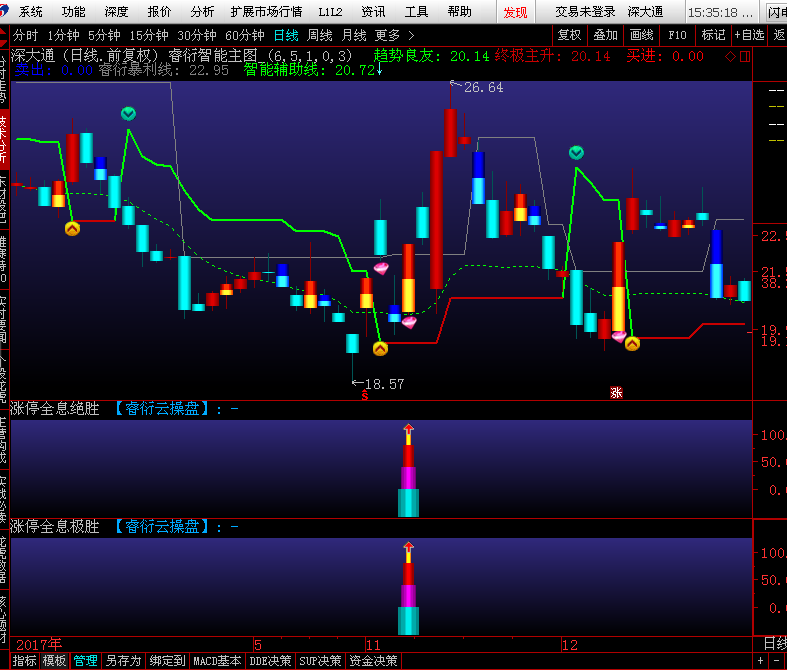Open the 分析 menu
The width and height of the screenshot is (787, 670).
tap(202, 12)
